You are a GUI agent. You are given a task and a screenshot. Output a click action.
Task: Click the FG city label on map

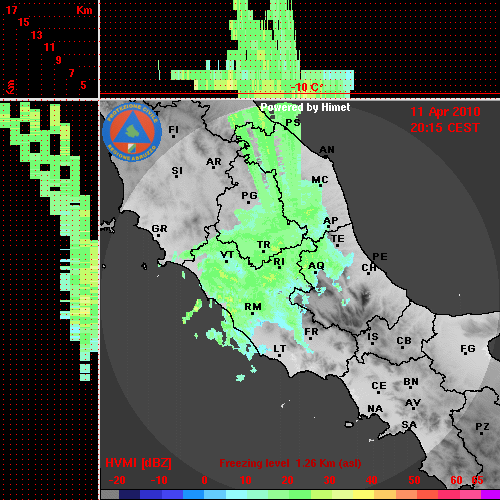[x=468, y=349]
